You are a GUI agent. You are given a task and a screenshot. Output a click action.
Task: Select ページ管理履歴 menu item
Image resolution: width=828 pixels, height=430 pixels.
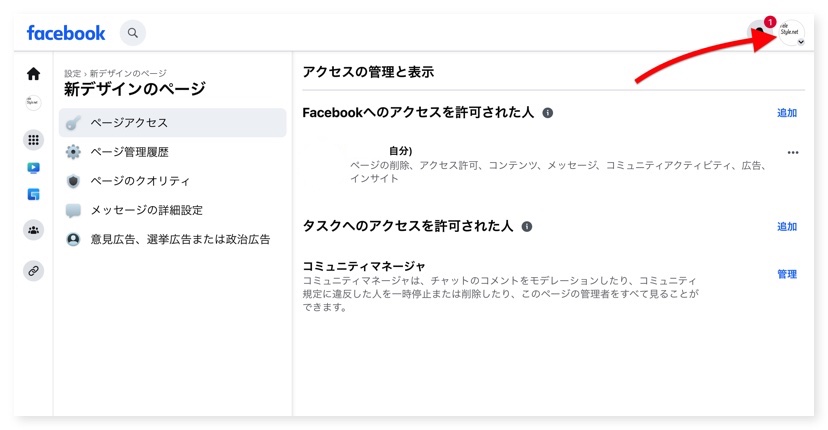pos(129,152)
